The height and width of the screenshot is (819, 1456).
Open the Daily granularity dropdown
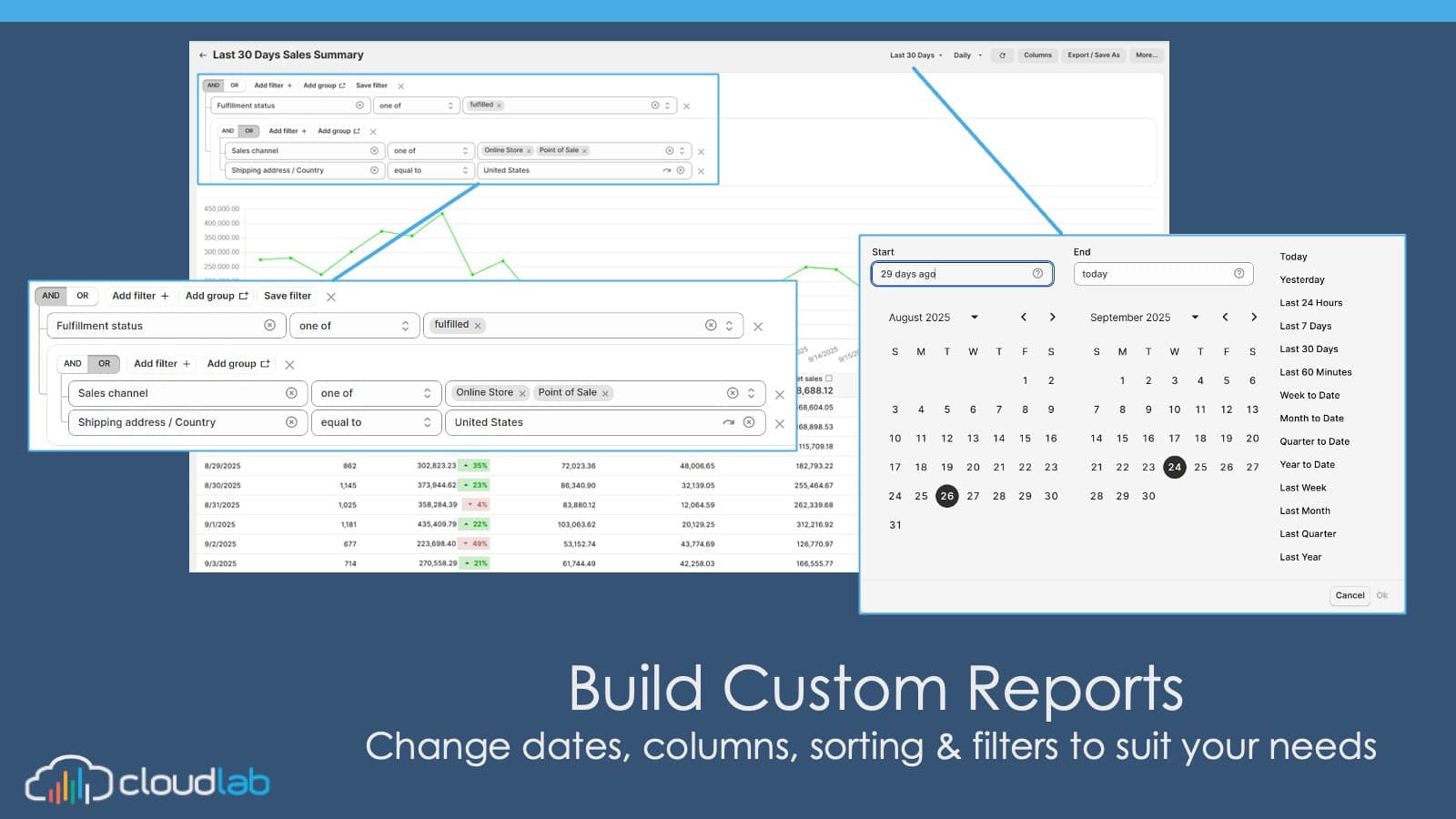967,56
